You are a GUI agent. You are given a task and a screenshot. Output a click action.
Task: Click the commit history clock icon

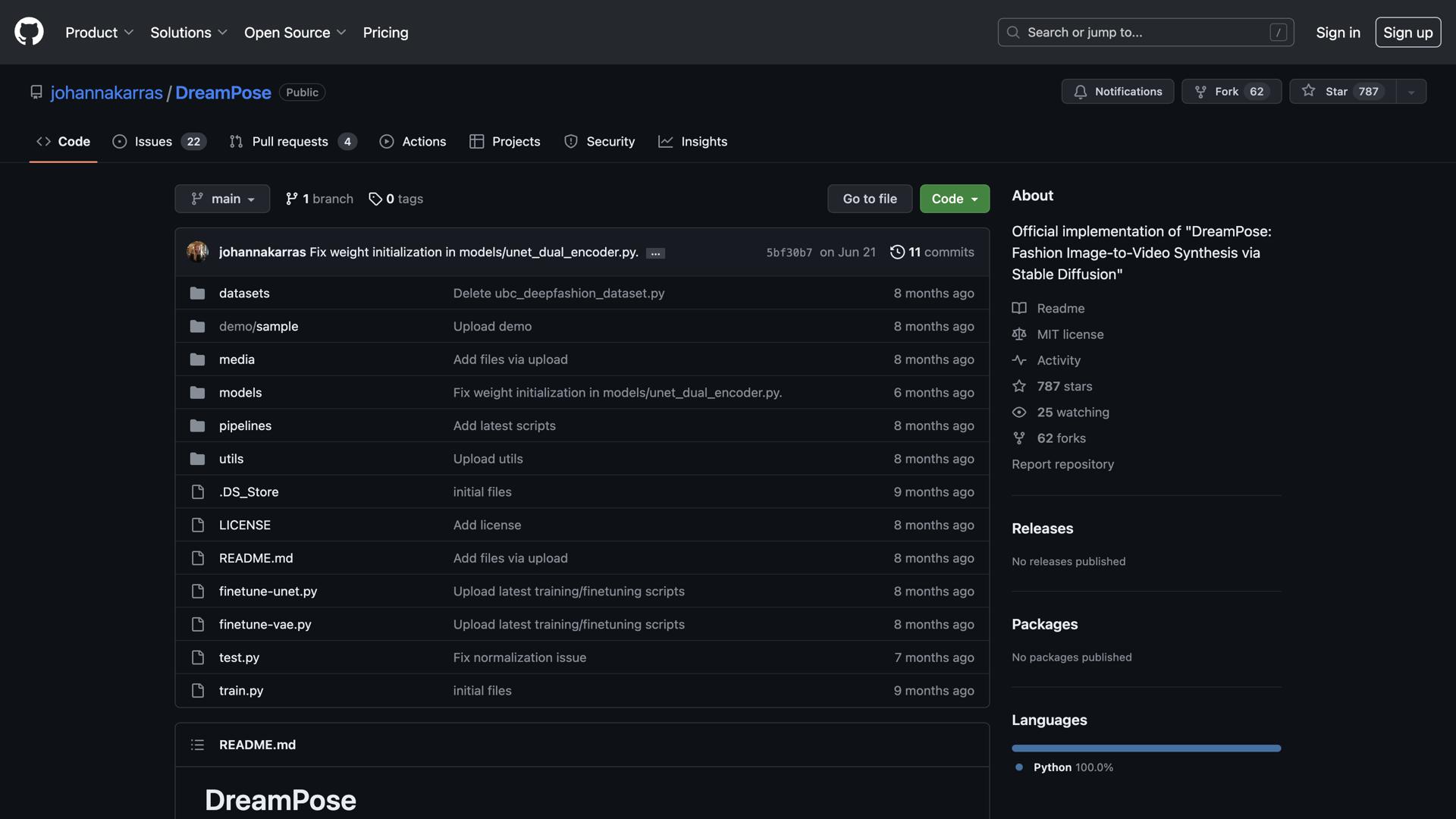tap(897, 252)
